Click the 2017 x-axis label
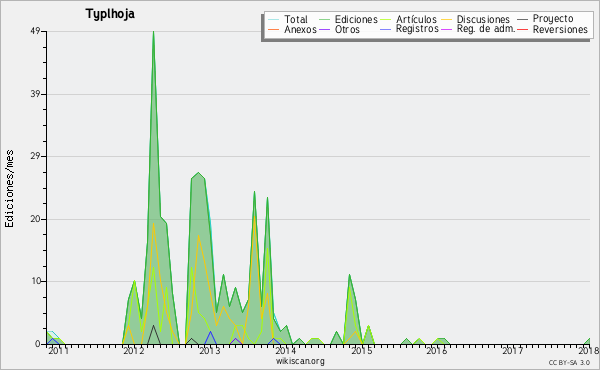The width and height of the screenshot is (600, 370). coord(512,350)
